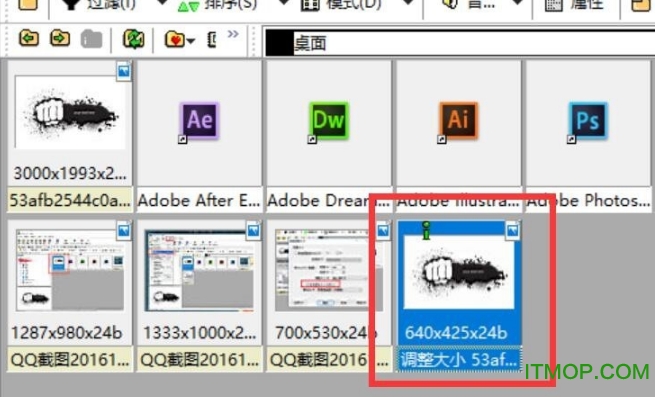The image size is (655, 397).
Task: Click the dimension text 1287x980x24b
Action: tap(67, 333)
